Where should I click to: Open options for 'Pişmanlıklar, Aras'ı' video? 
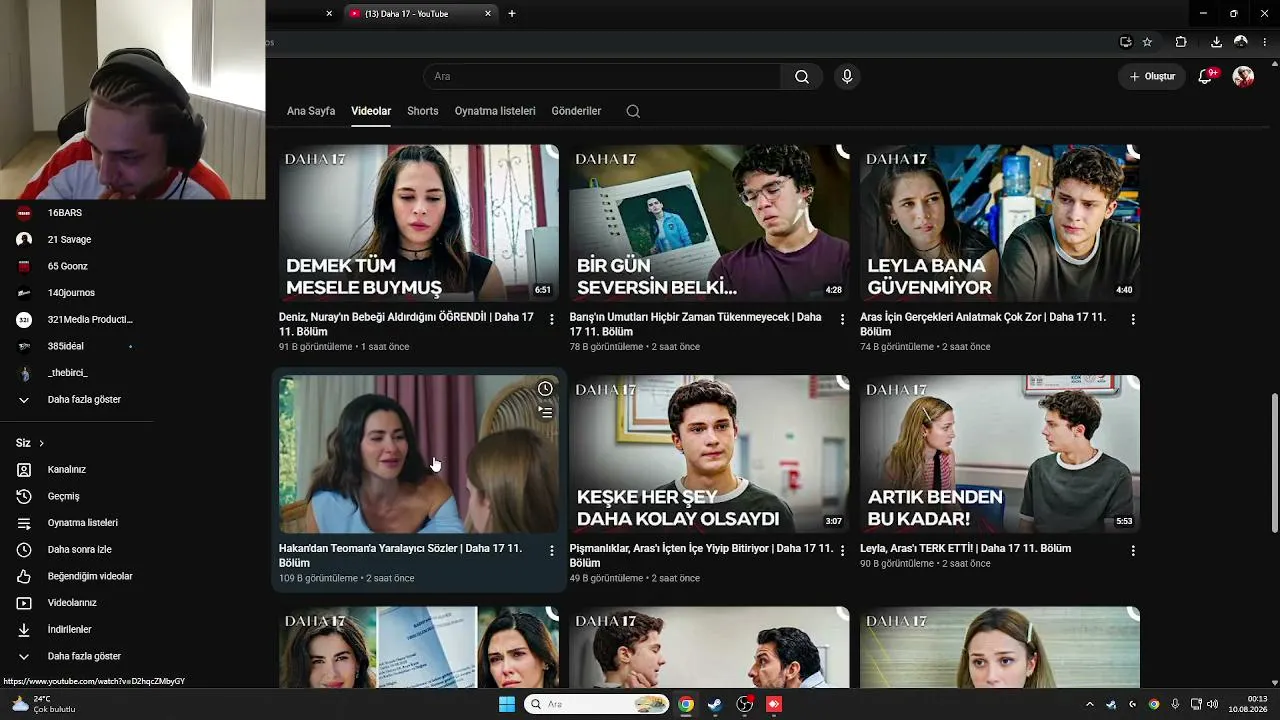coord(842,550)
